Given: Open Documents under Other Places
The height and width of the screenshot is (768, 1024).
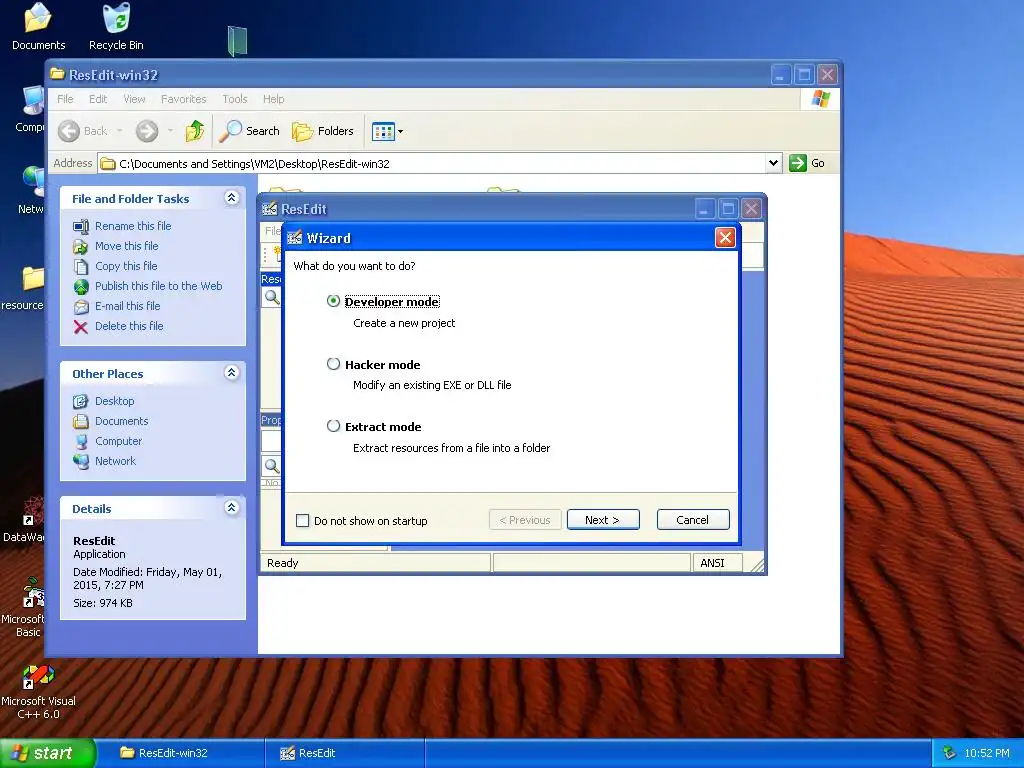Looking at the screenshot, I should [x=121, y=421].
